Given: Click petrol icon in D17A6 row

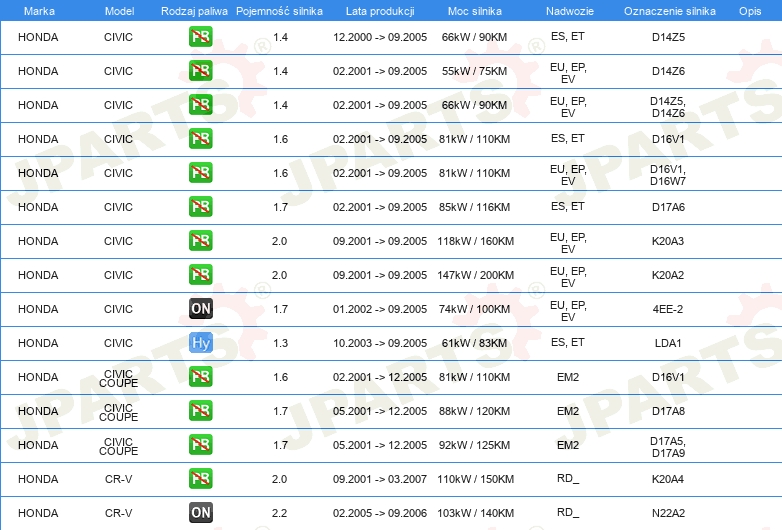Looking at the screenshot, I should 200,207.
